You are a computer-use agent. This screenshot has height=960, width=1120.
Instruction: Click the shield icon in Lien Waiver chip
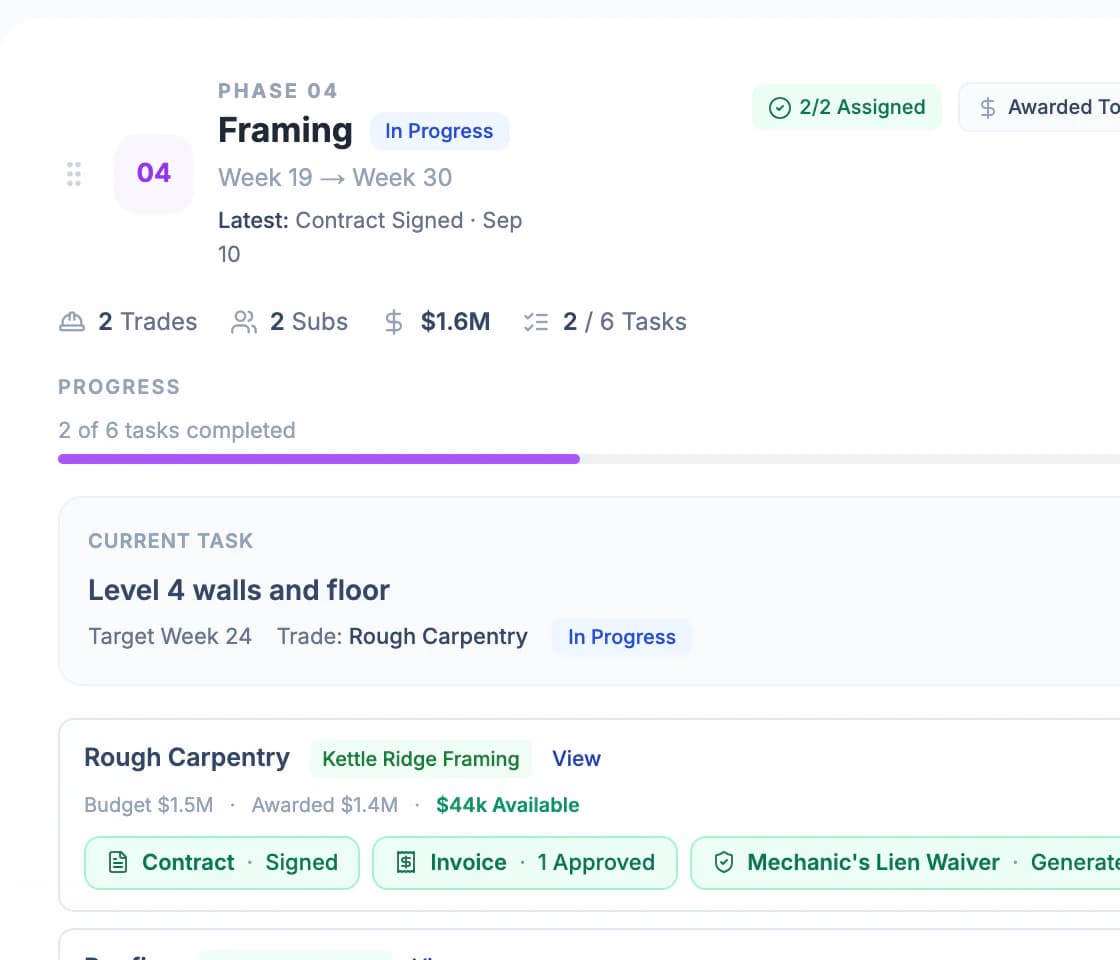pyautogui.click(x=724, y=863)
